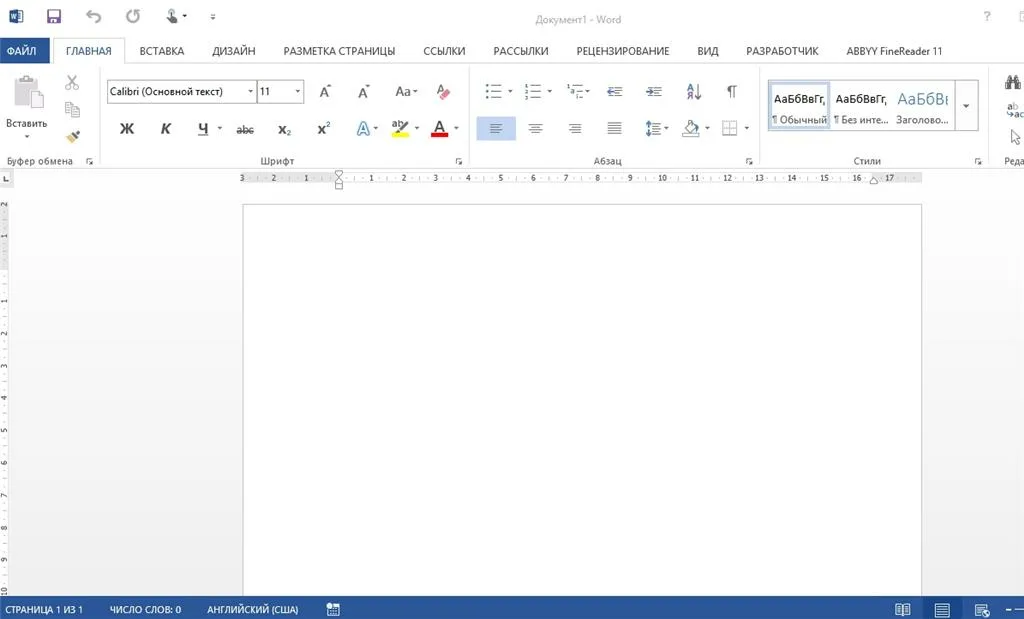Open the Customize Quick Access Toolbar arrow
The height and width of the screenshot is (619, 1024).
(212, 17)
